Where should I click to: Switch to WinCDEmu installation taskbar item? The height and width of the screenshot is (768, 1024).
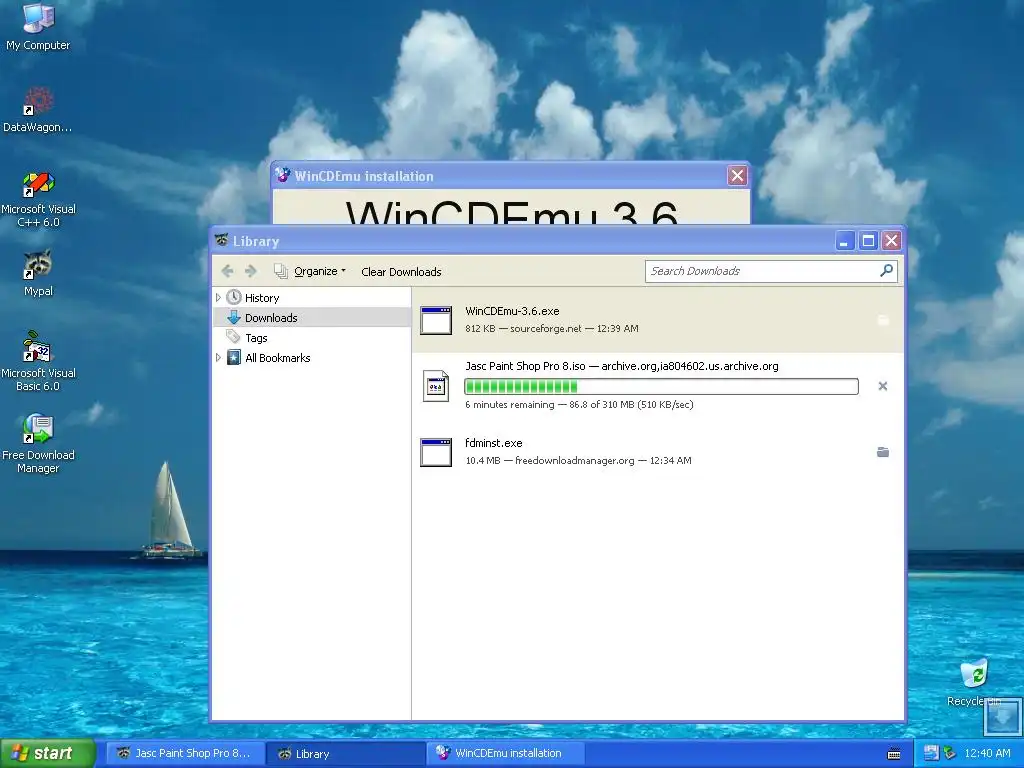click(507, 753)
